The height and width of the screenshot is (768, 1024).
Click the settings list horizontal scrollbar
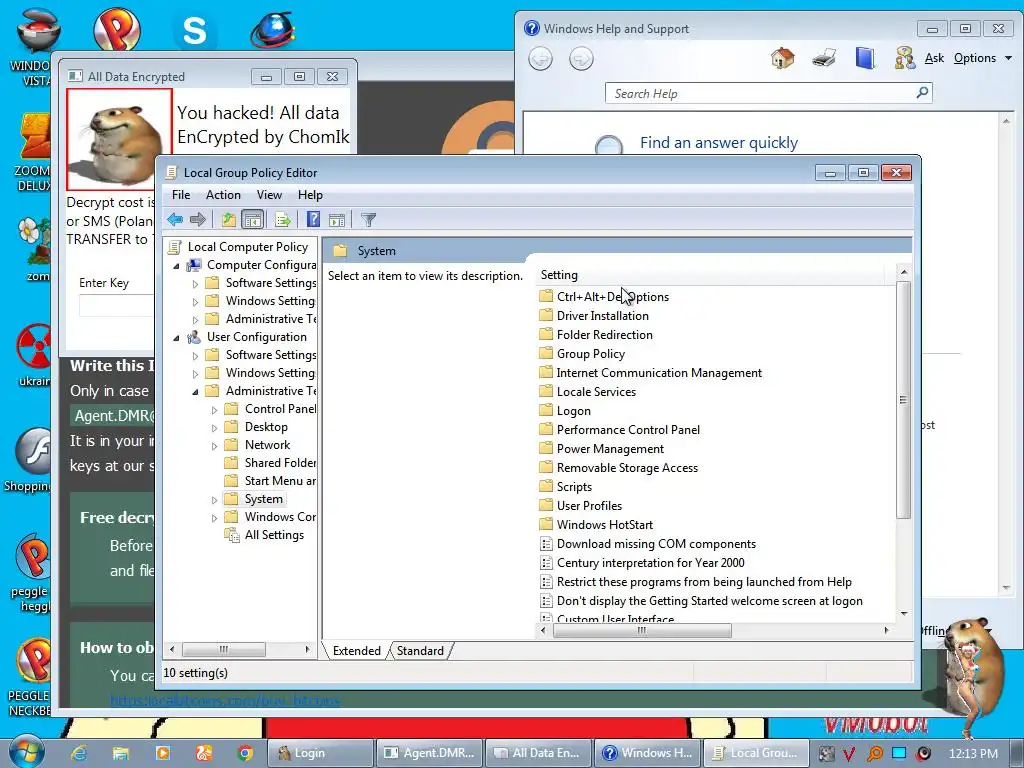point(642,630)
